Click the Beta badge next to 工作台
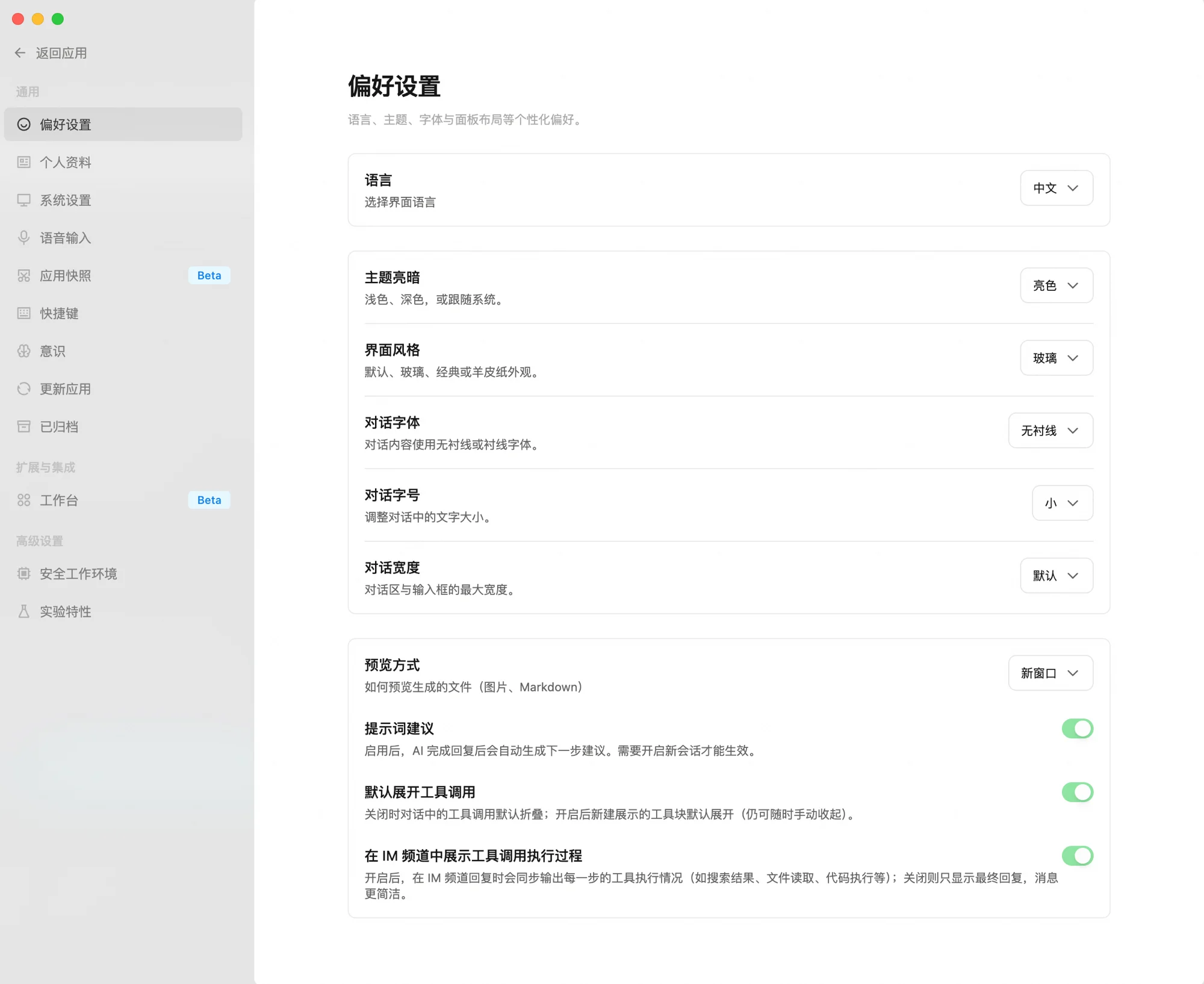This screenshot has width=1204, height=984. pyautogui.click(x=209, y=500)
